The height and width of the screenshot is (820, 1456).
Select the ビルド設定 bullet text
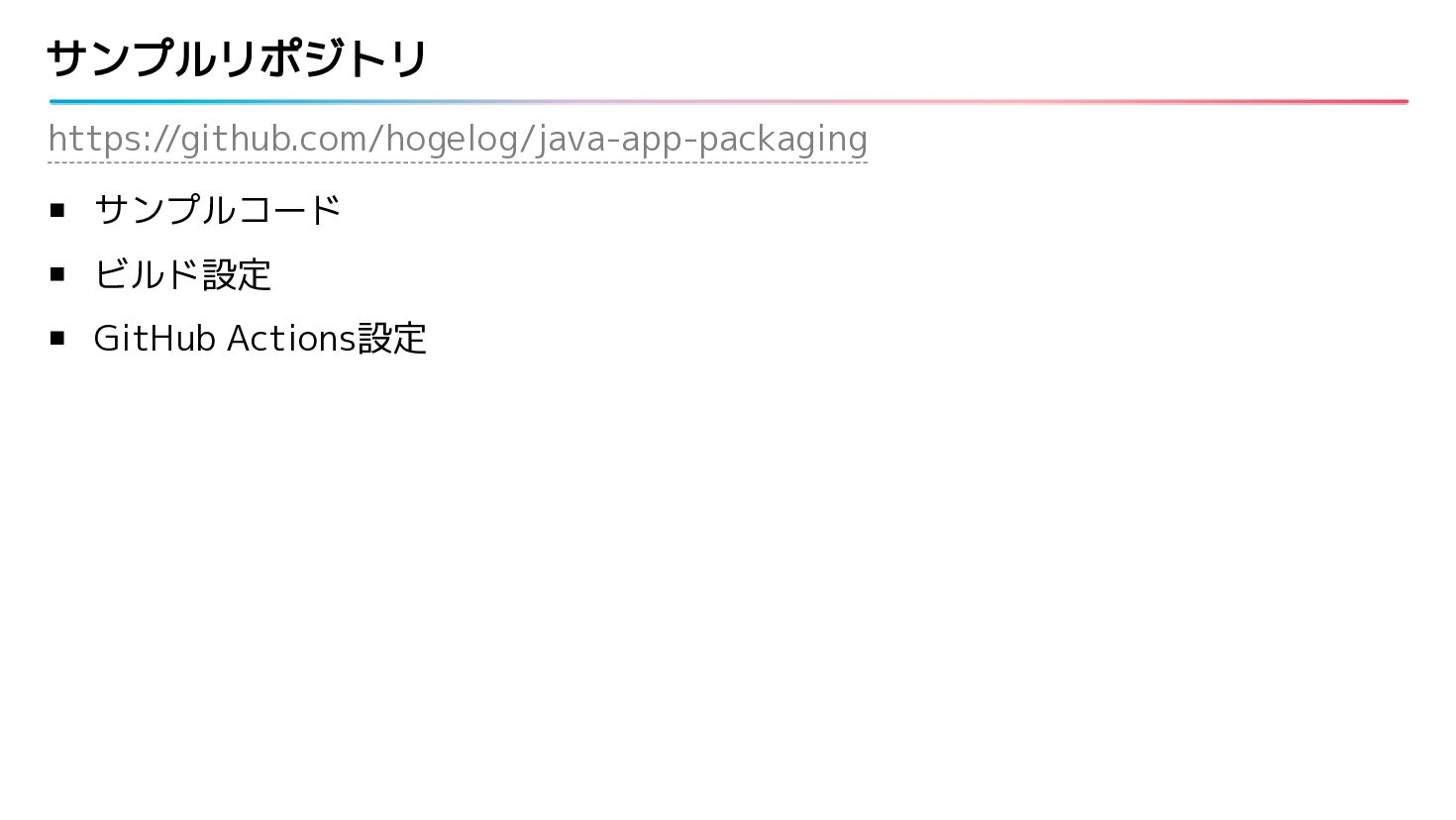tap(182, 274)
